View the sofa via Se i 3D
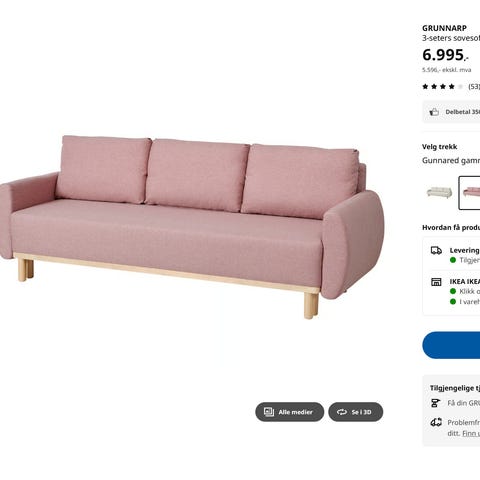 click(355, 412)
